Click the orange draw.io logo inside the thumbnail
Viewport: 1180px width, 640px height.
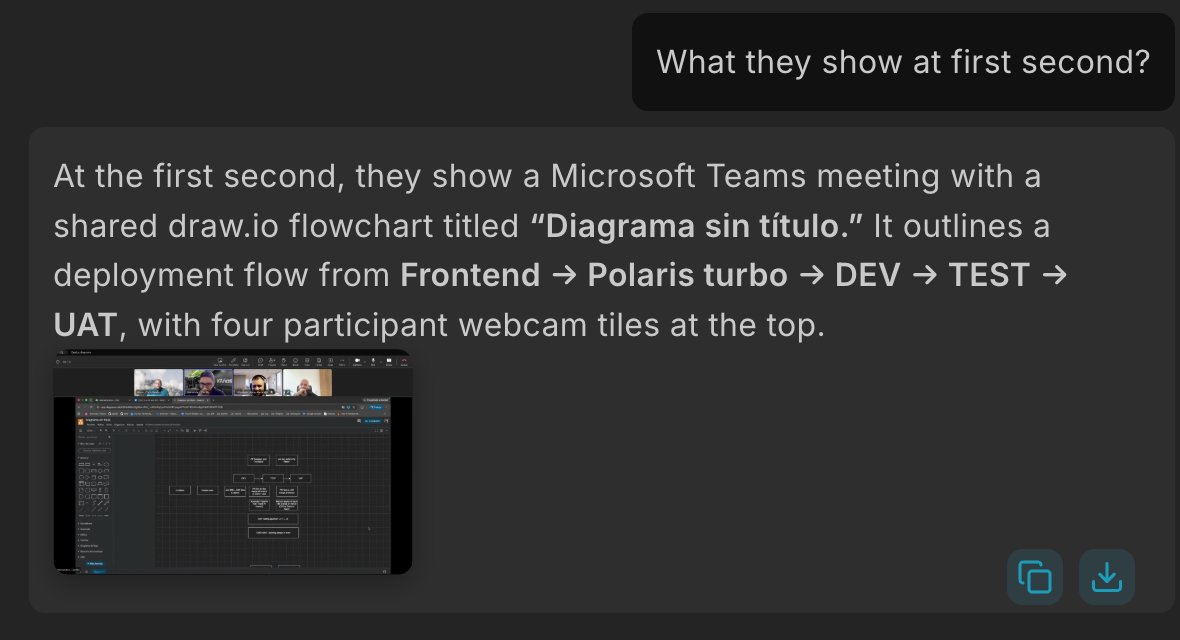pyautogui.click(x=81, y=422)
